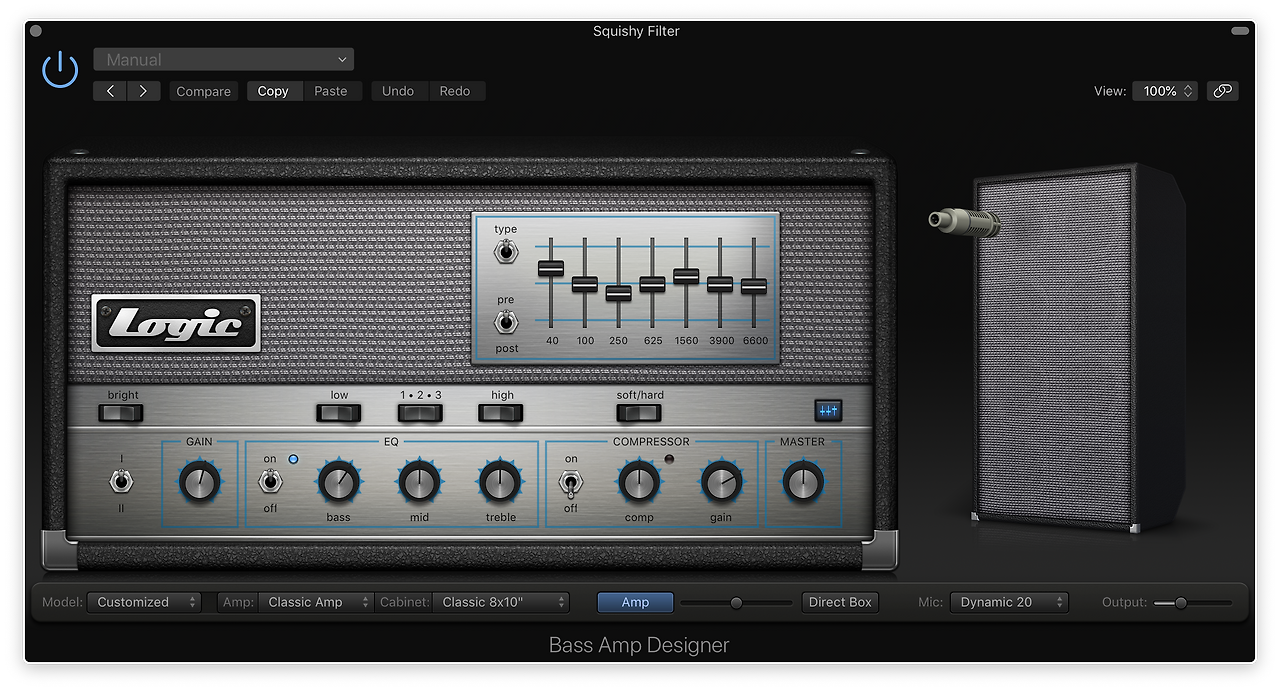Toggle the high EQ switch
This screenshot has width=1280, height=691.
[x=501, y=412]
